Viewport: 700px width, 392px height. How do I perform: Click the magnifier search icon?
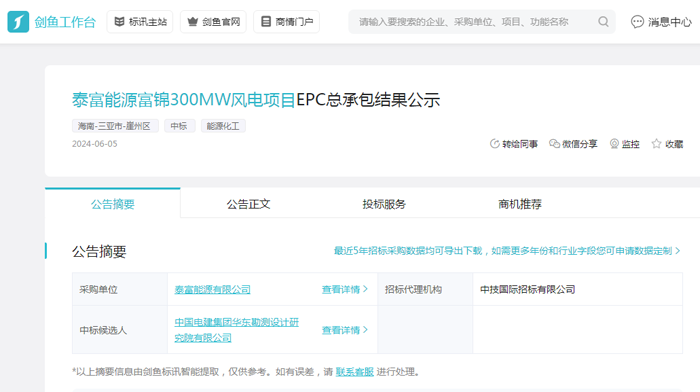pos(603,21)
